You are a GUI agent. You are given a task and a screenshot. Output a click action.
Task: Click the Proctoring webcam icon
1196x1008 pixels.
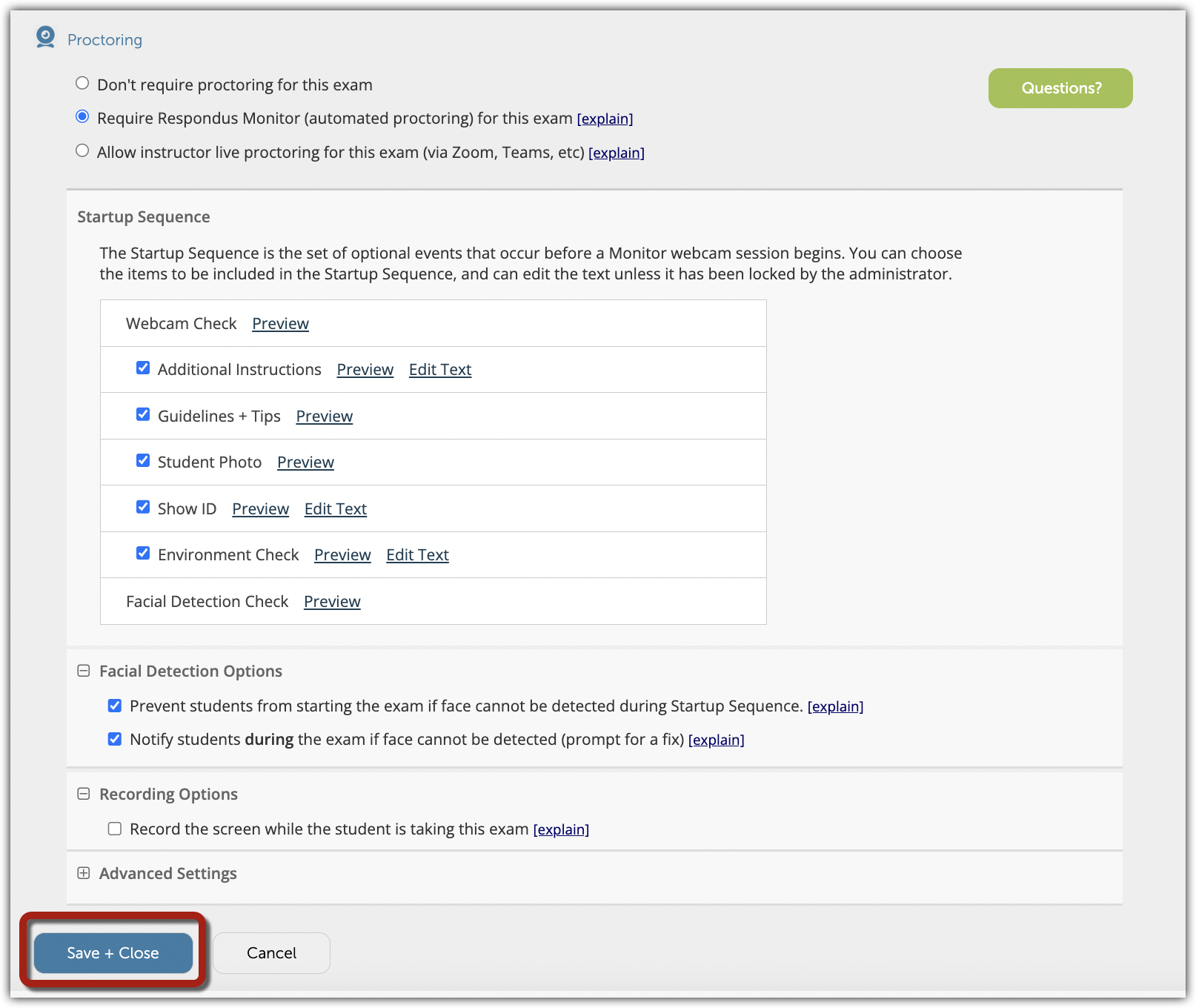click(45, 37)
